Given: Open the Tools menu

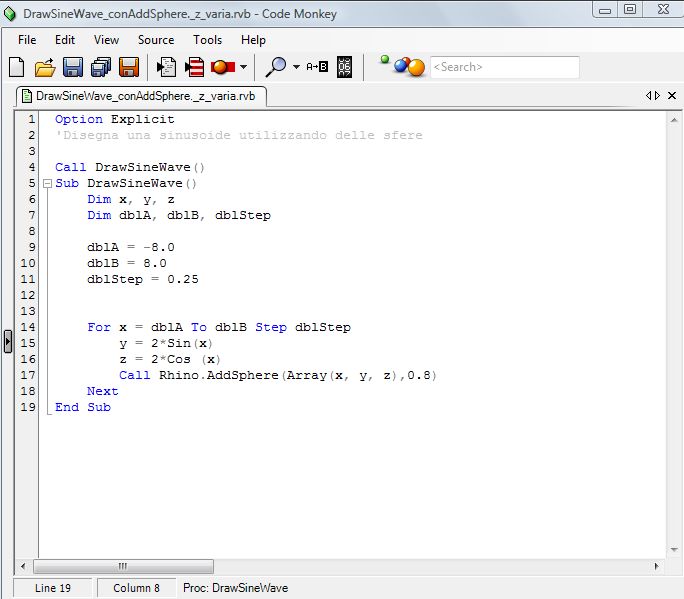Looking at the screenshot, I should (208, 40).
